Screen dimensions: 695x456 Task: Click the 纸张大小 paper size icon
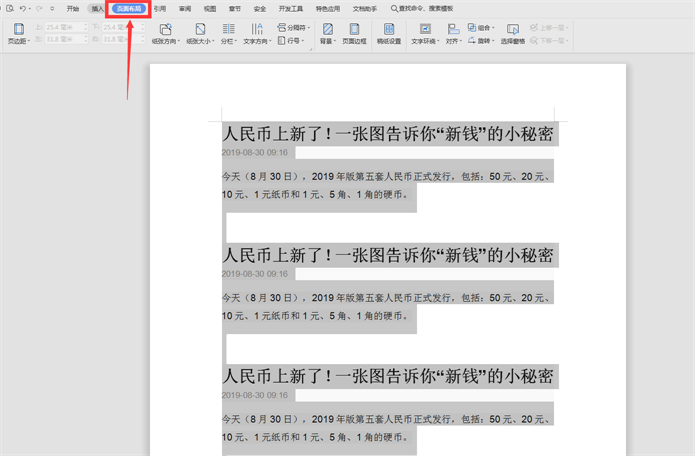(200, 30)
